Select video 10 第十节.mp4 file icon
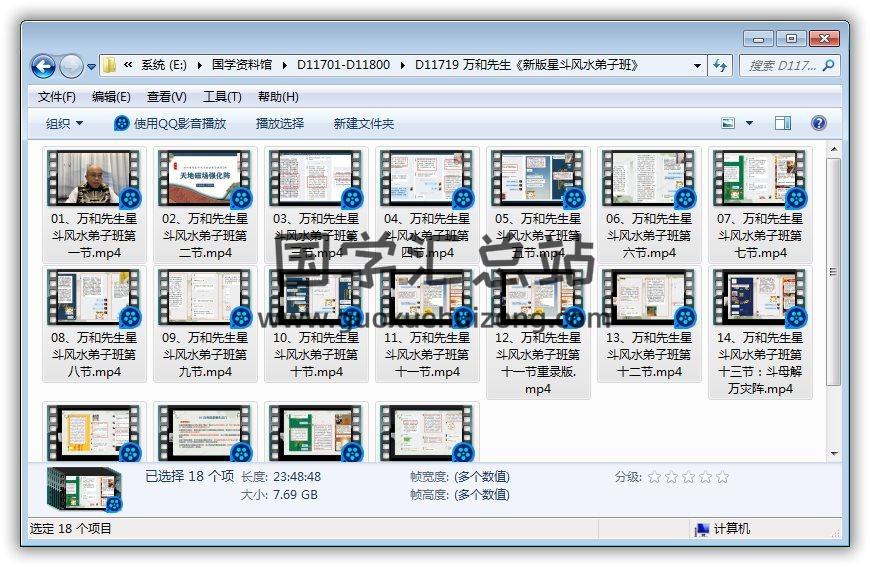870x567 pixels. click(316, 297)
